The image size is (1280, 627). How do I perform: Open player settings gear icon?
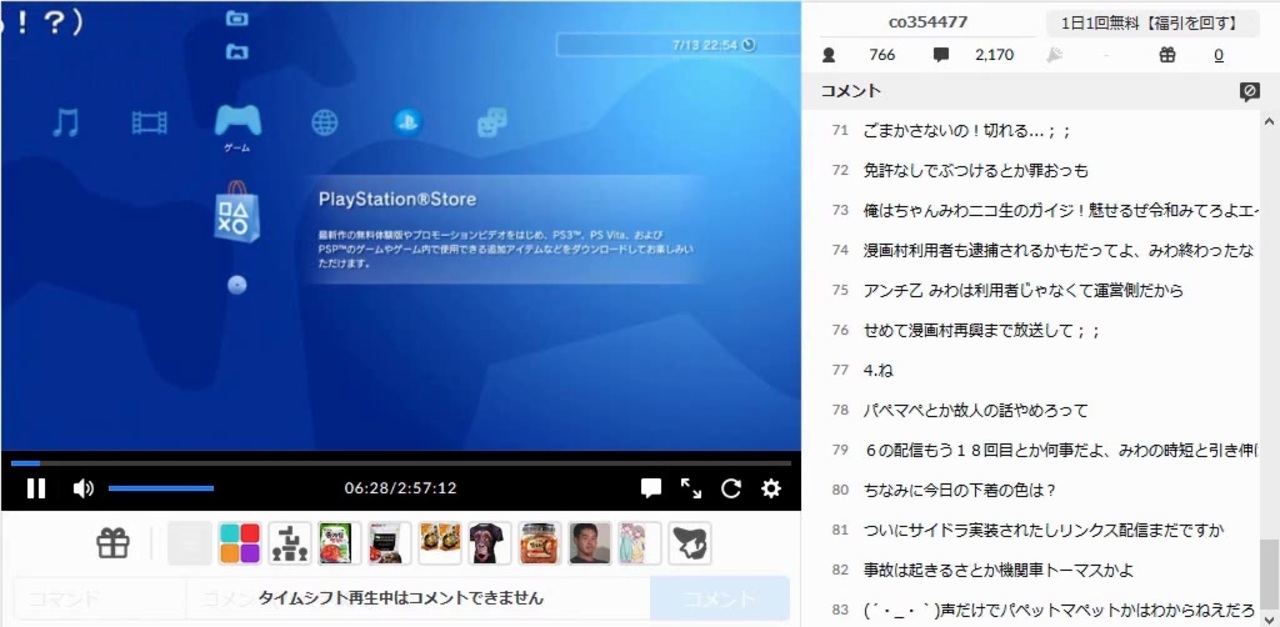(x=771, y=488)
